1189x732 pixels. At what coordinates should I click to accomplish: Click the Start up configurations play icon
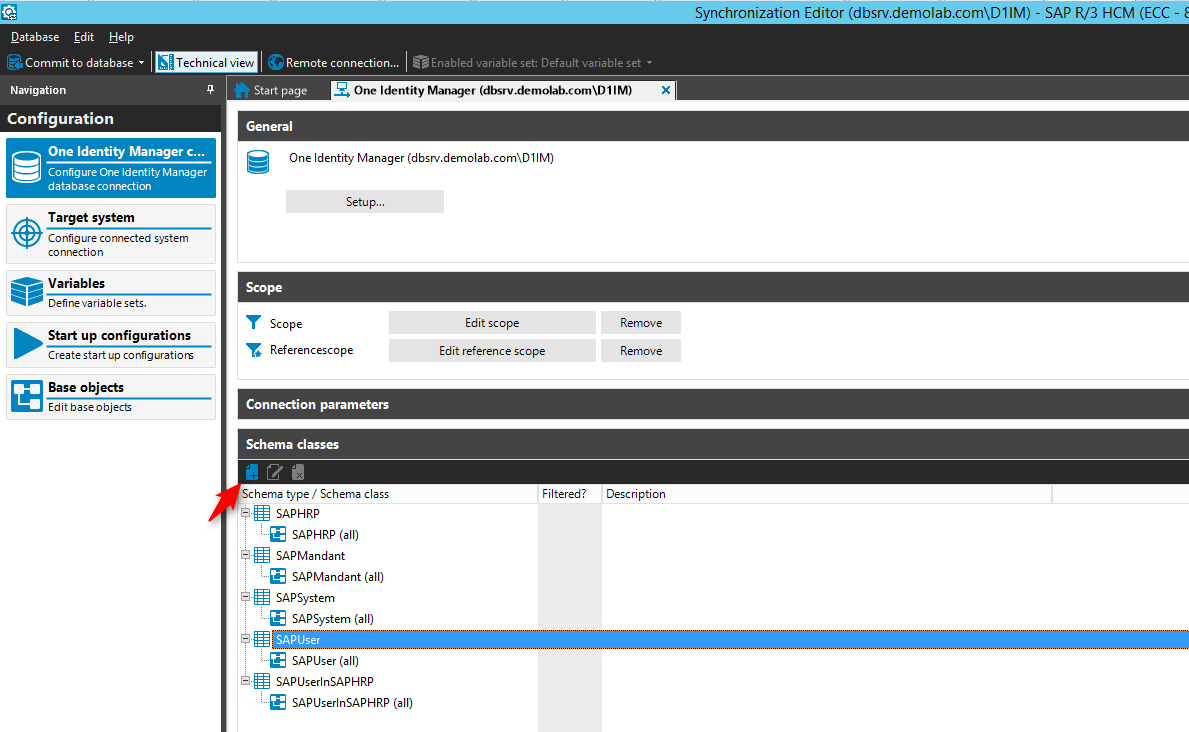click(x=28, y=344)
